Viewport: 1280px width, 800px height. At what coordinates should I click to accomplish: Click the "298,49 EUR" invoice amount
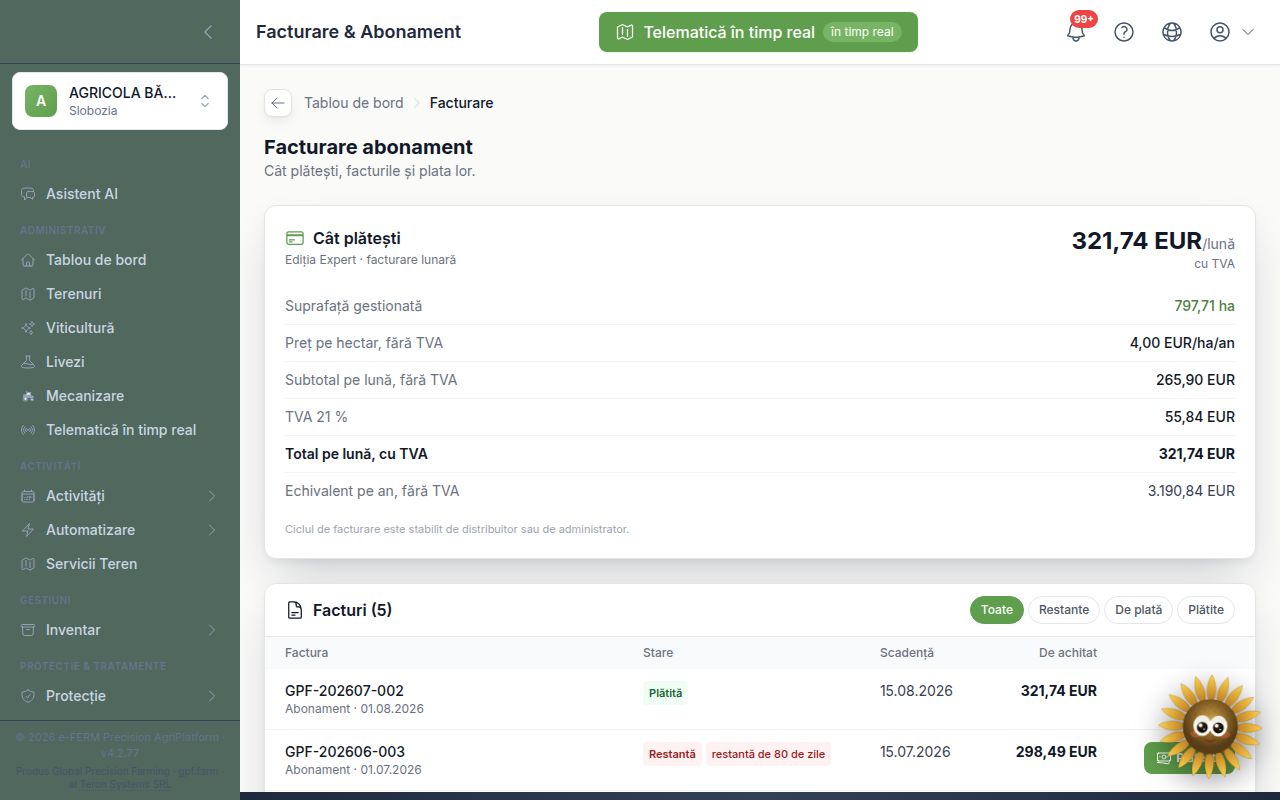pyautogui.click(x=1056, y=752)
